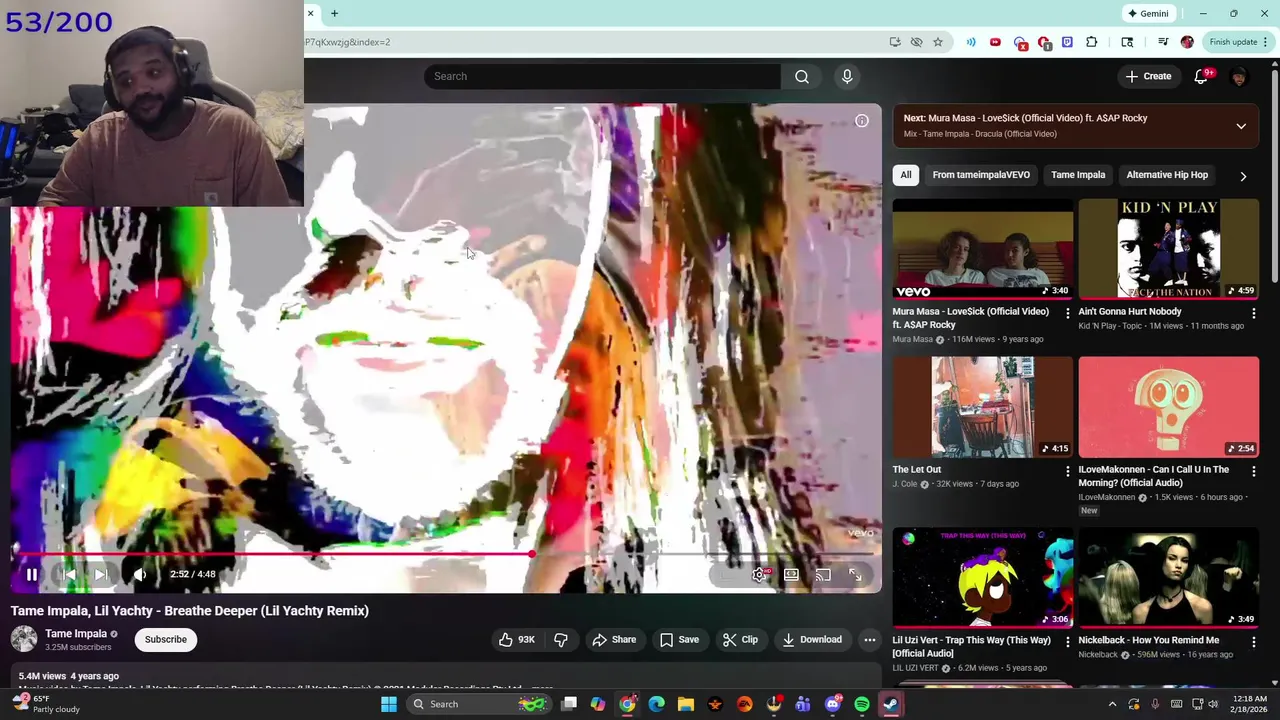Open a new browser tab

click(x=334, y=13)
